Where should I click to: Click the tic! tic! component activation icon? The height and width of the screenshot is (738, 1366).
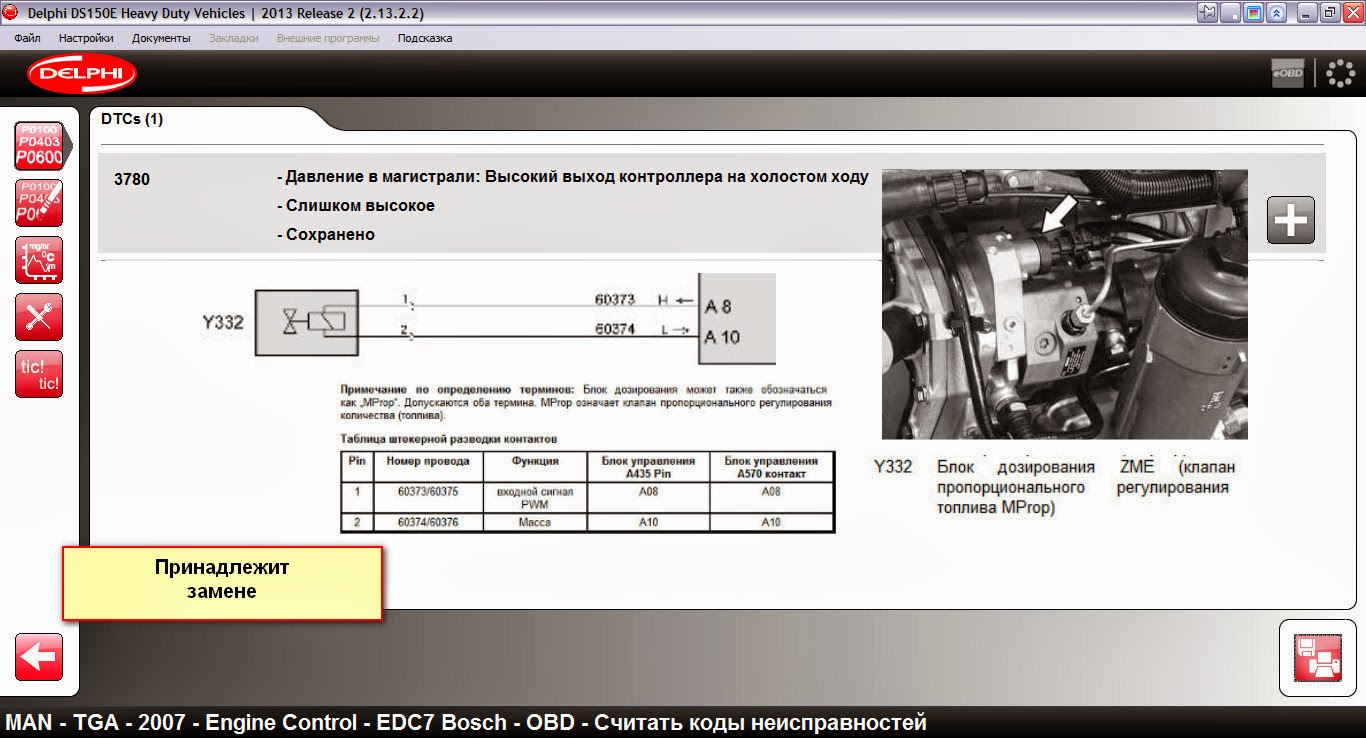tap(39, 374)
